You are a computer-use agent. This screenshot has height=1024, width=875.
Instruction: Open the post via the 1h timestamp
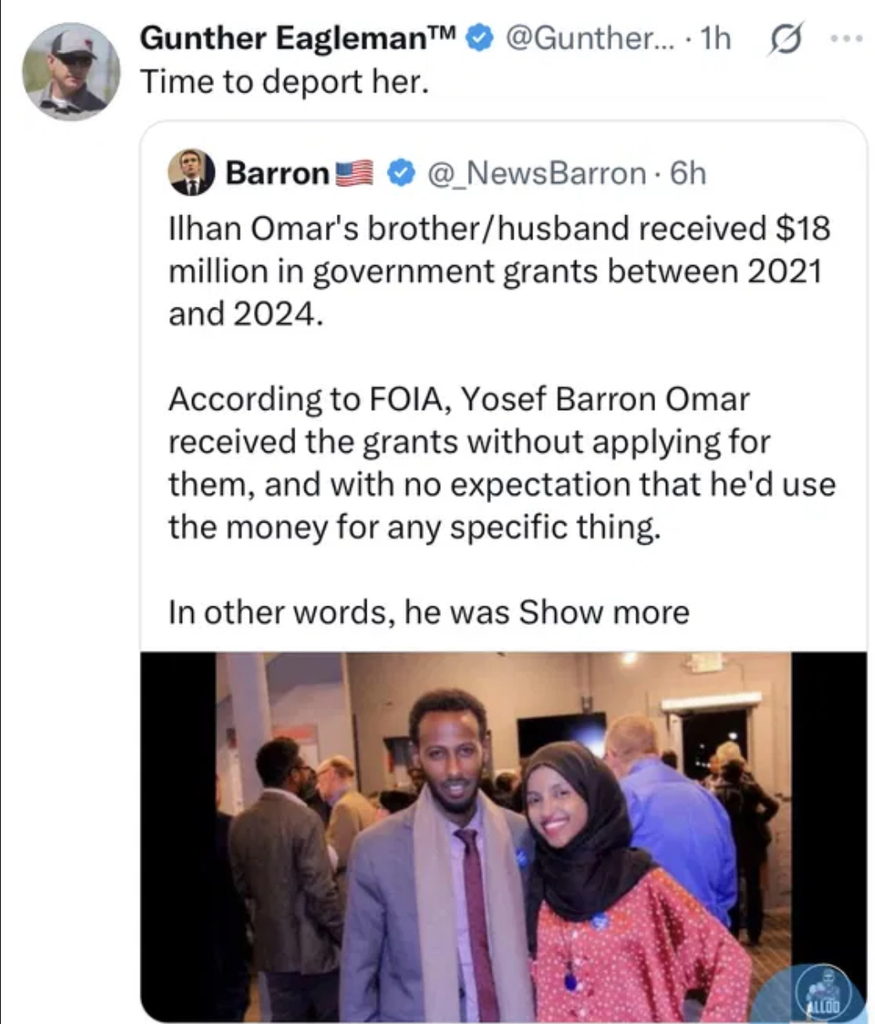[x=716, y=39]
